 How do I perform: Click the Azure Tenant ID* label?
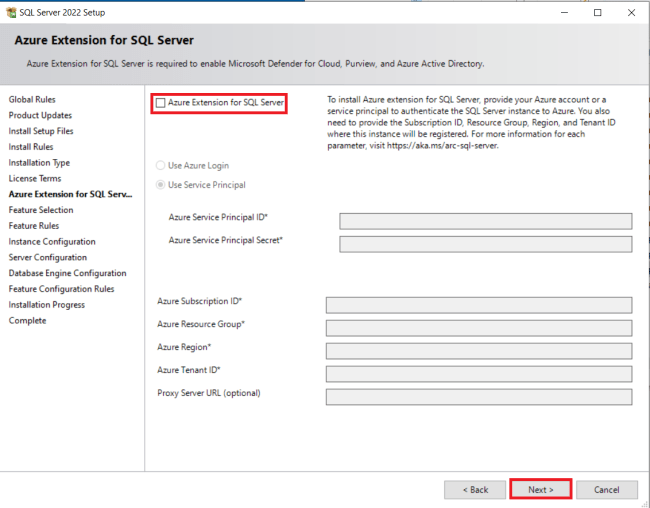(189, 370)
